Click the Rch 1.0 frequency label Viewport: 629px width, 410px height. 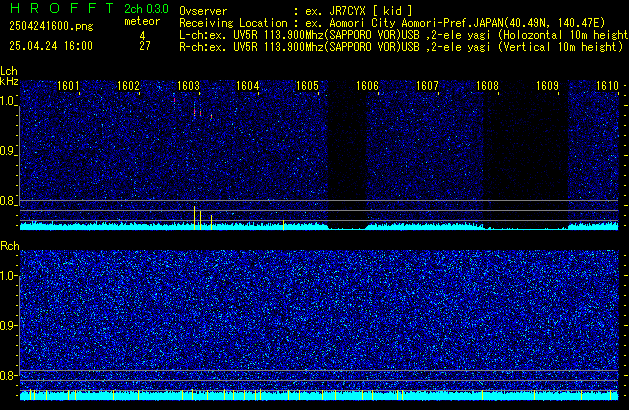(8, 276)
